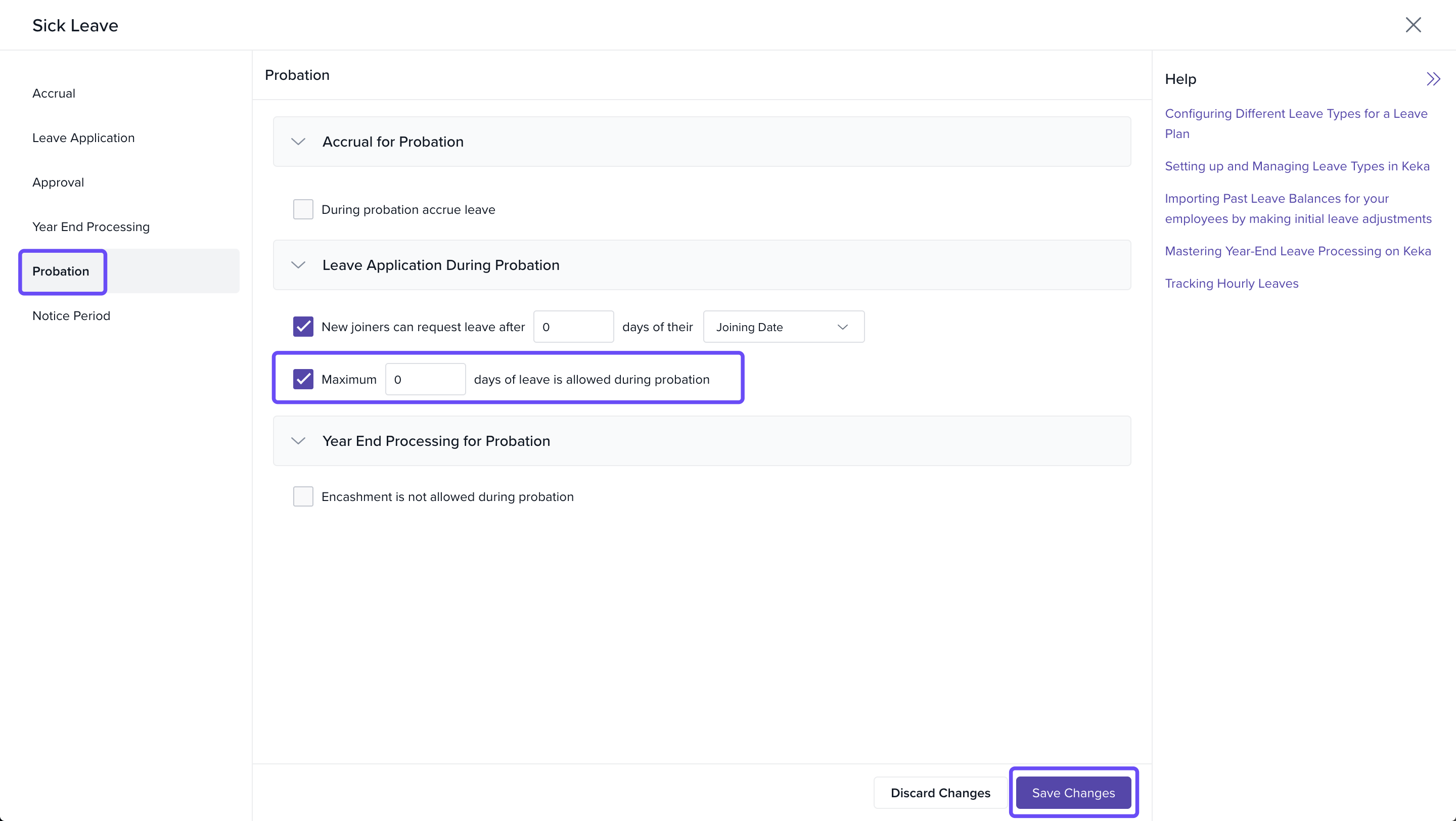The image size is (1456, 821).
Task: Open Mastering Year-End Leave Processing link
Action: (x=1298, y=251)
